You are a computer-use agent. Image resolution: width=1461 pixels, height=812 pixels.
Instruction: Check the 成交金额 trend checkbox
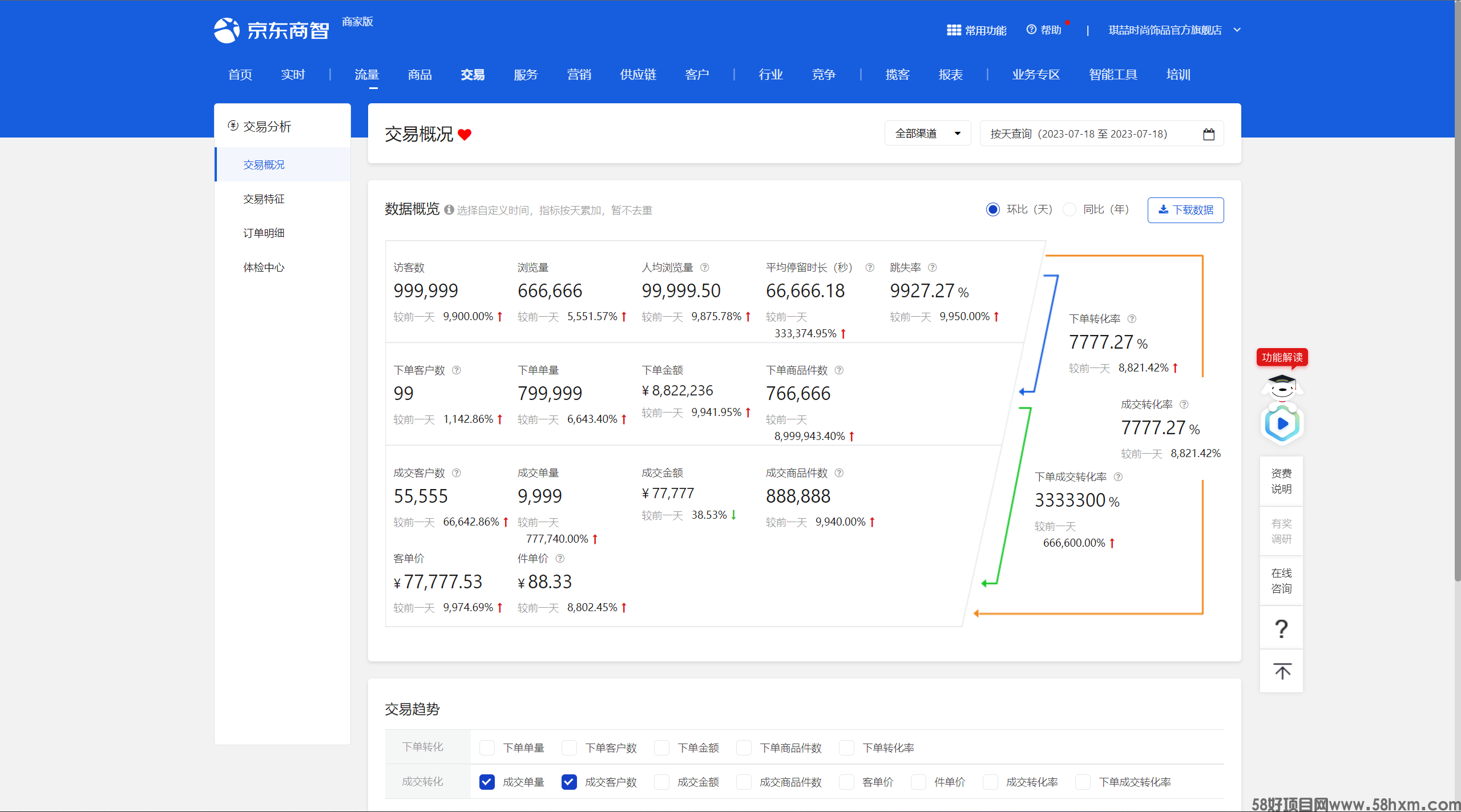pyautogui.click(x=661, y=782)
